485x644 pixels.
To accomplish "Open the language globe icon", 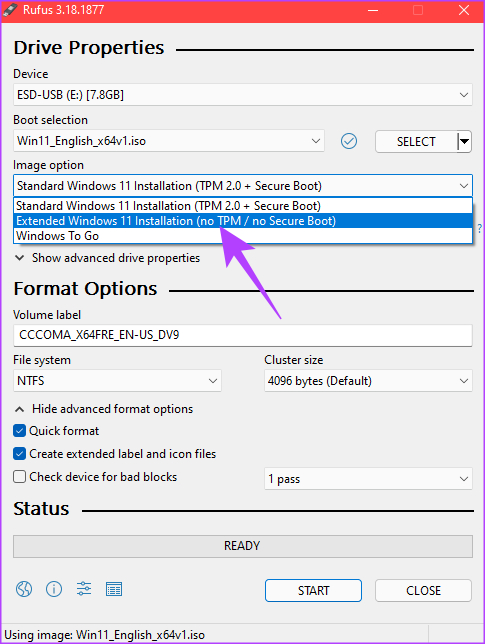I will pos(24,589).
